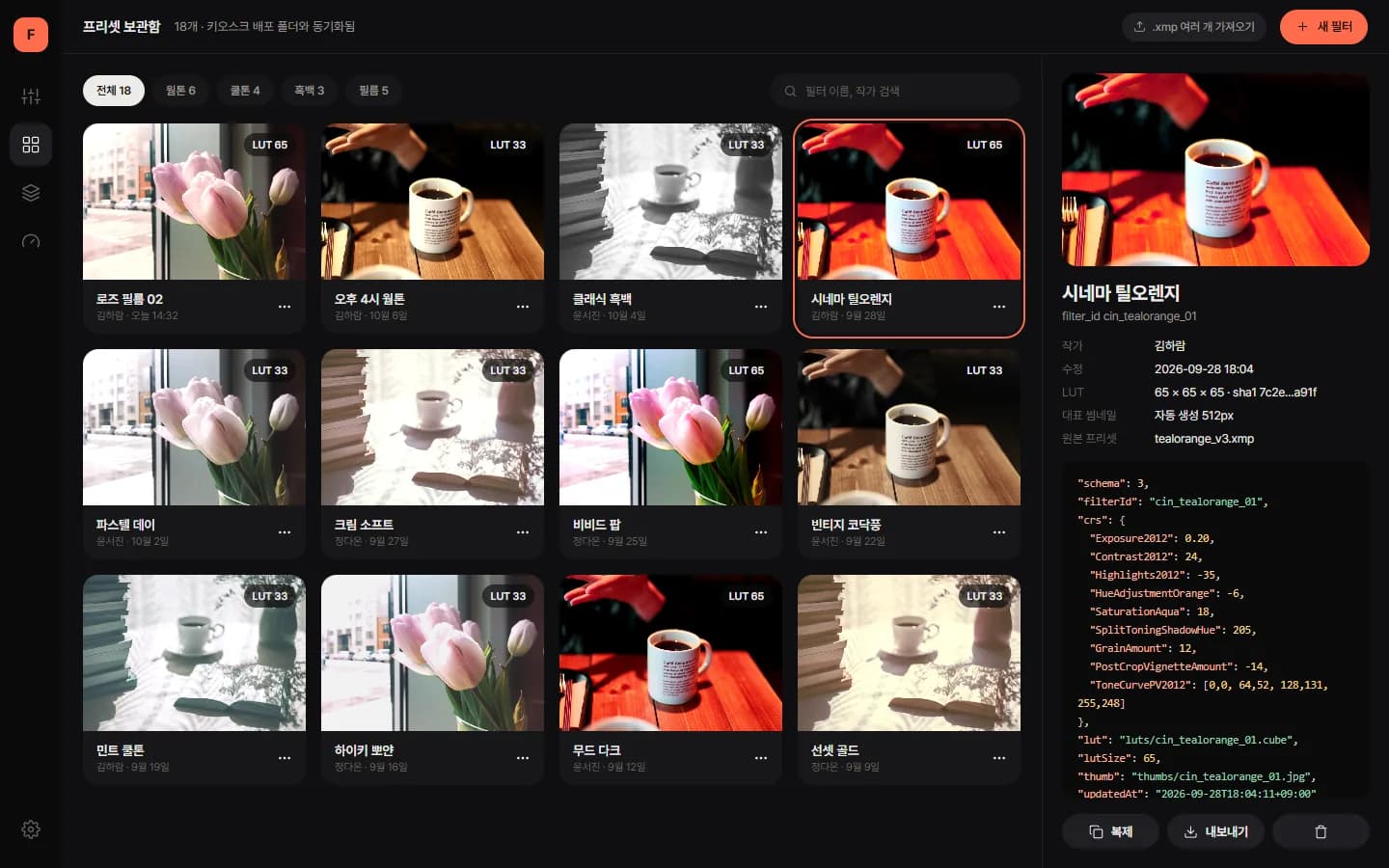This screenshot has height=868, width=1389.
Task: Open more options for 크림 소프트
Action: (523, 532)
